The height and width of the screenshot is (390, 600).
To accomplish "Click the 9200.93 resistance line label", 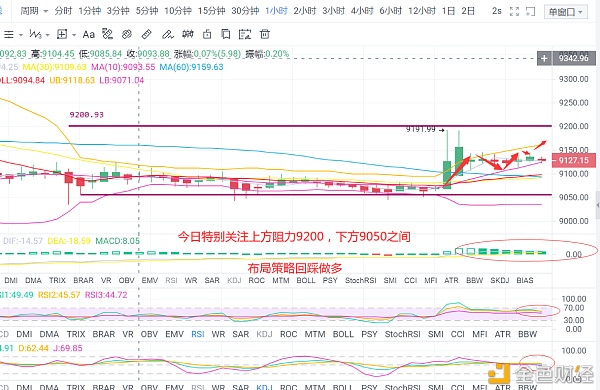I will coord(86,114).
